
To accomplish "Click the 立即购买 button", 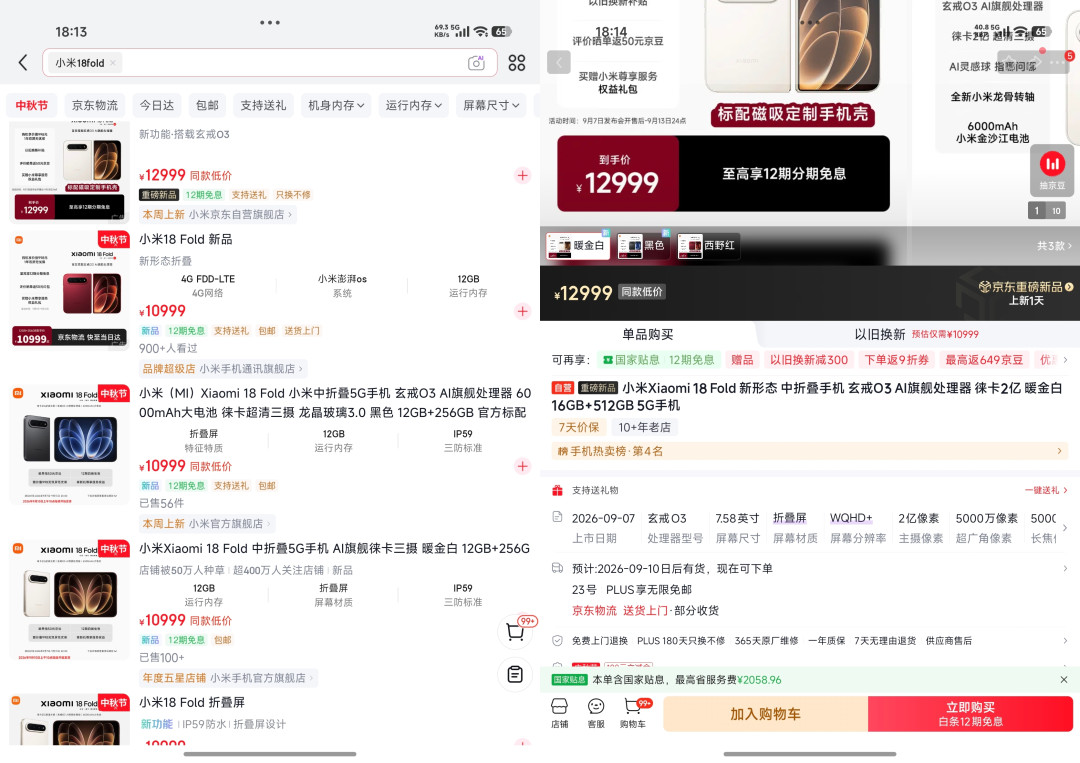I will (x=970, y=714).
